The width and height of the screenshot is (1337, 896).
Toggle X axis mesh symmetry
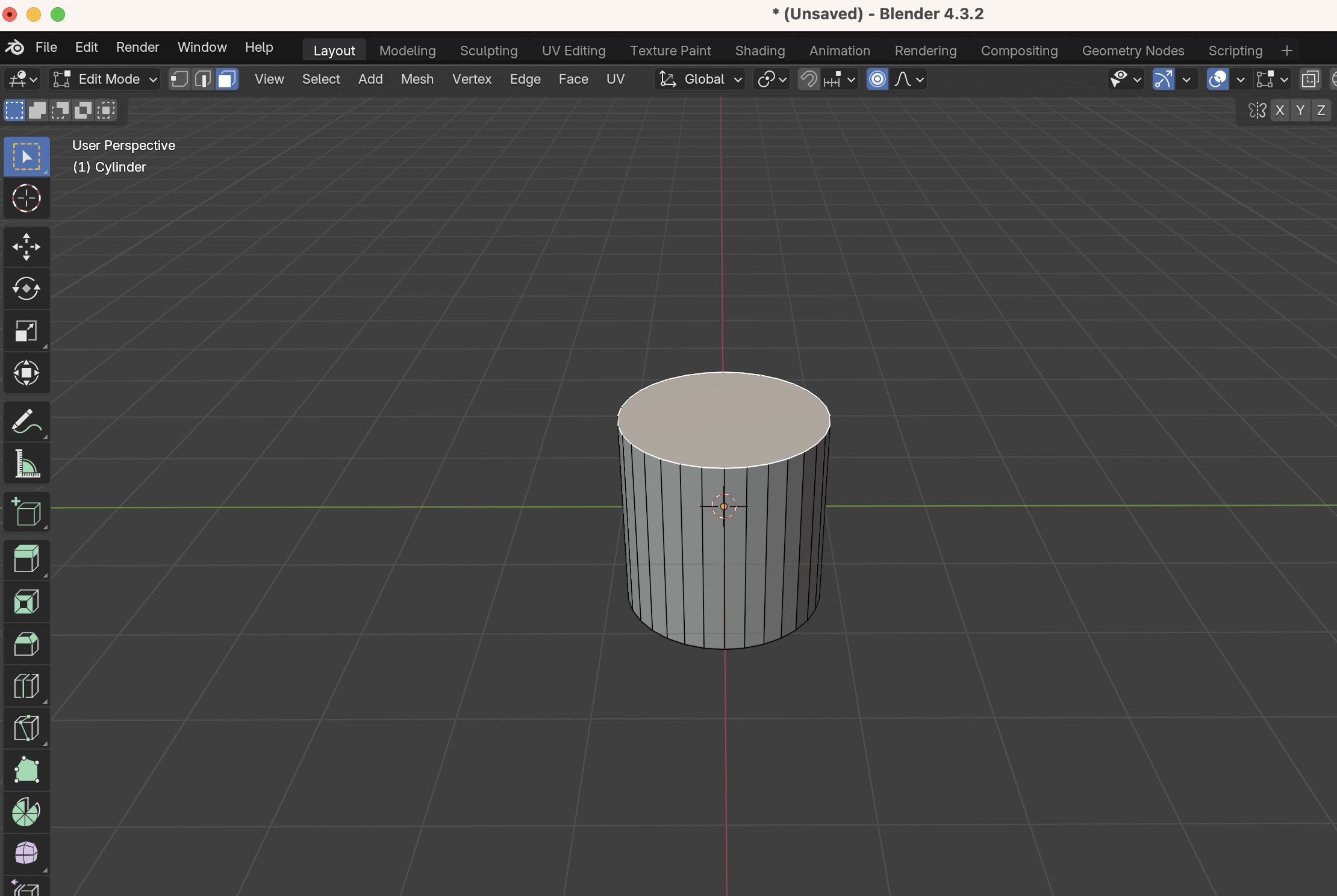1280,110
